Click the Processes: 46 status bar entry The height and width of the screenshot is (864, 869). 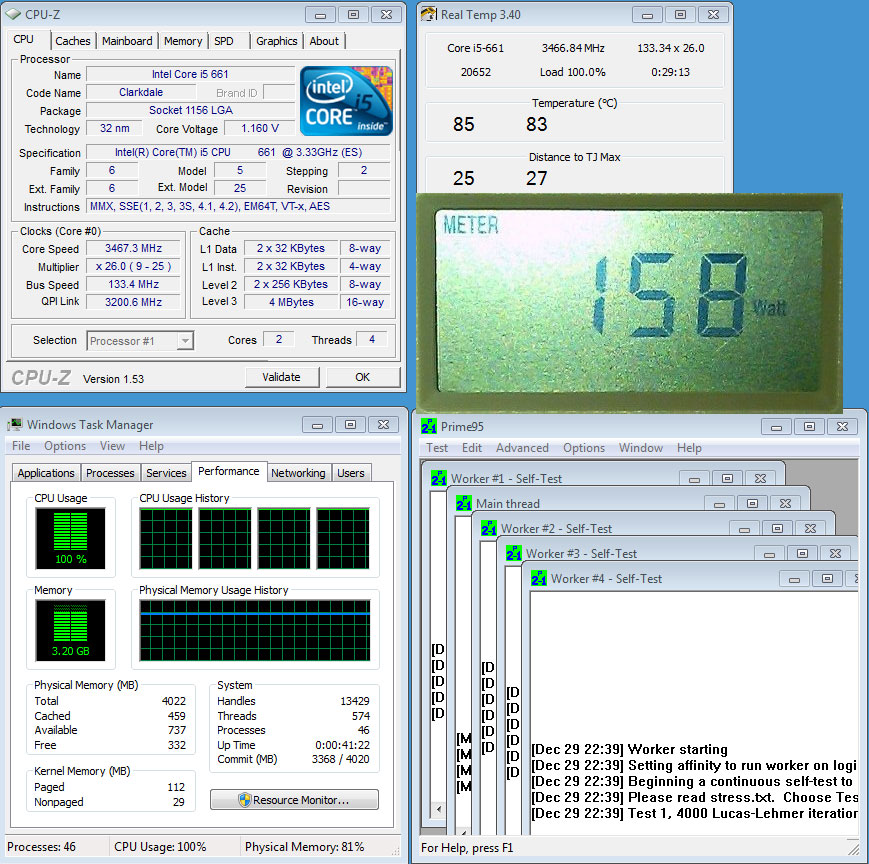click(42, 847)
